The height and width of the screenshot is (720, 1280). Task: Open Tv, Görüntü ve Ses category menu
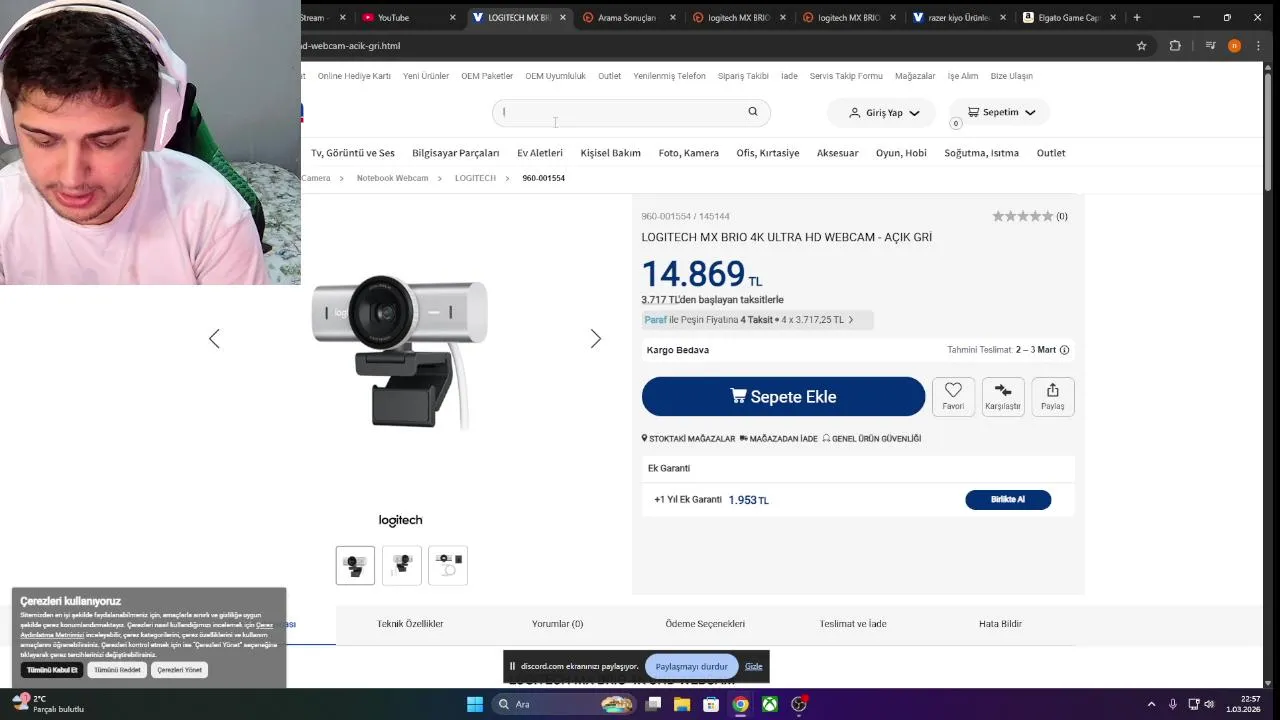tap(352, 153)
